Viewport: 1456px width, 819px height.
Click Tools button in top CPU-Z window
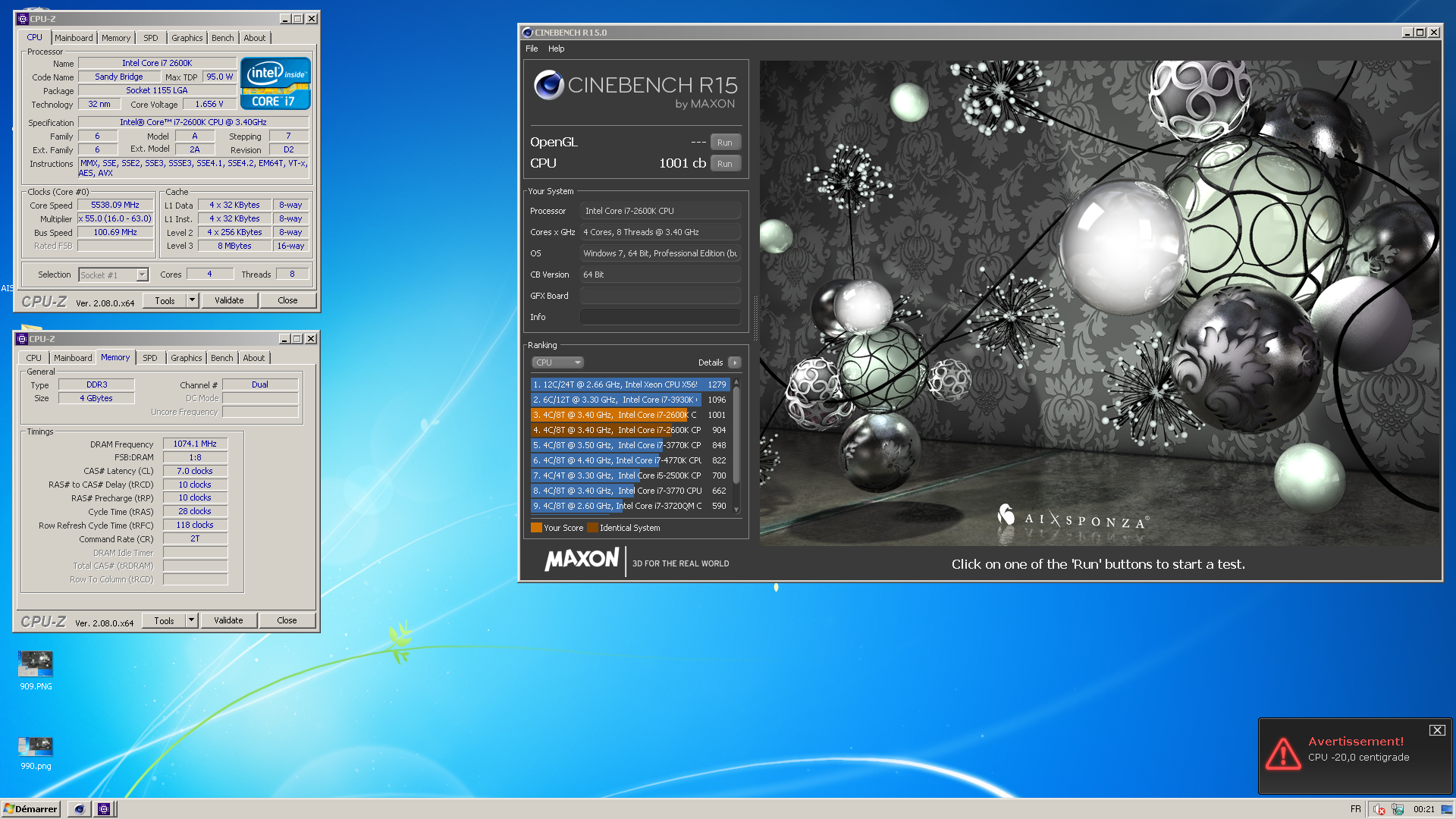pos(165,300)
